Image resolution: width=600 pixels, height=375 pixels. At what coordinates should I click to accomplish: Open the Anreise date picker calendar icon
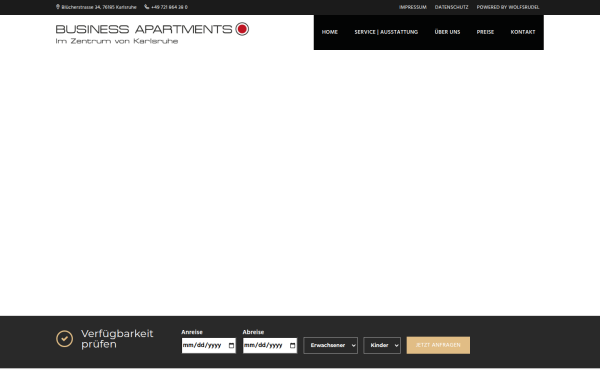231,346
